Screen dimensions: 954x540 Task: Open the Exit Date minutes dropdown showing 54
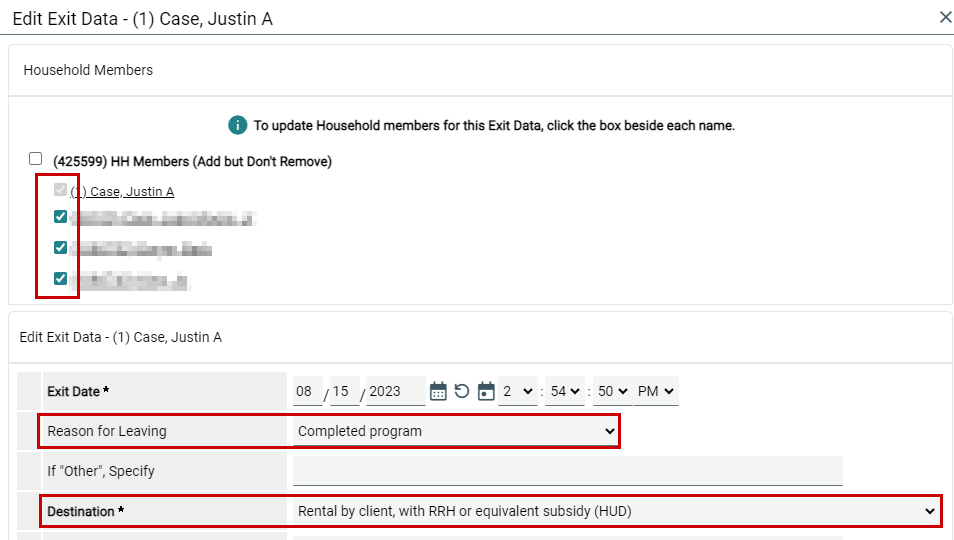point(565,391)
